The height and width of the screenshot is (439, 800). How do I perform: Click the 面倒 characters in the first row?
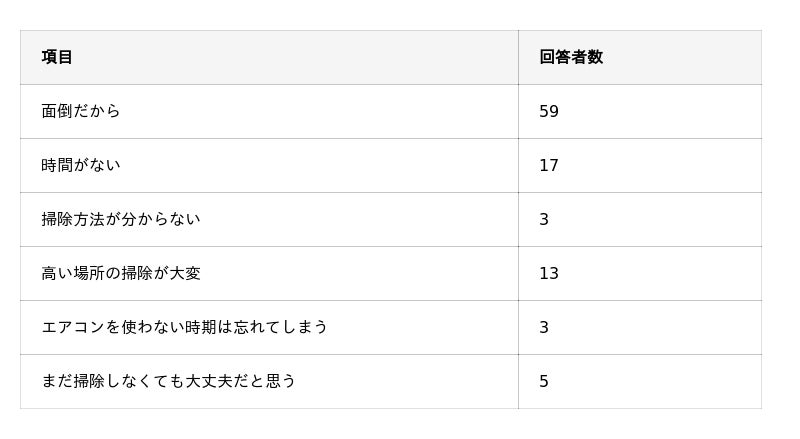click(x=57, y=111)
